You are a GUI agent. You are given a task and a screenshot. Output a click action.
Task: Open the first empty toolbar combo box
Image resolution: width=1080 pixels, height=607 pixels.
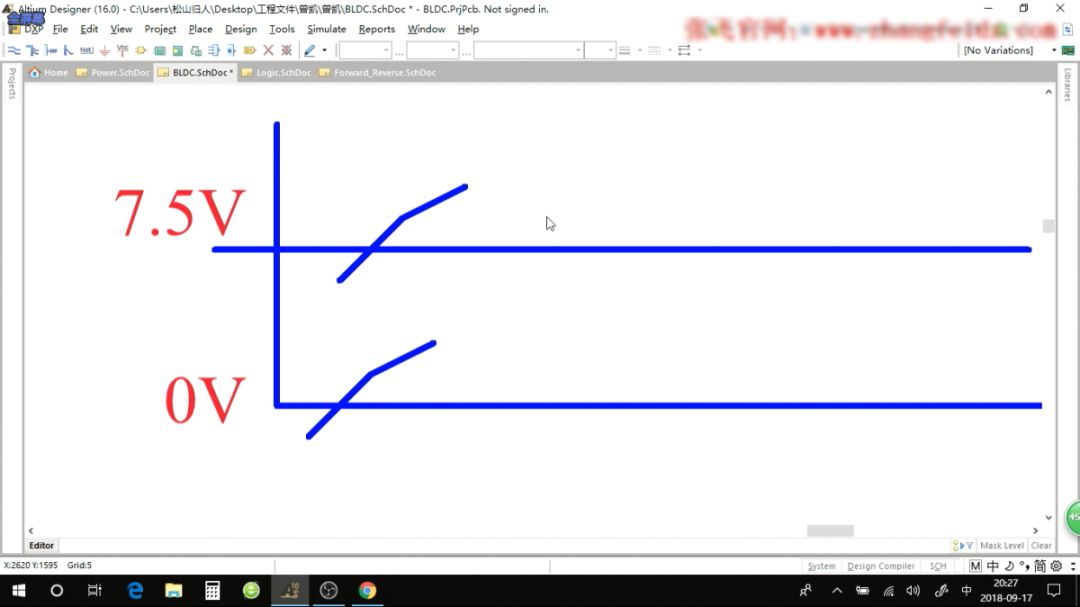[365, 50]
